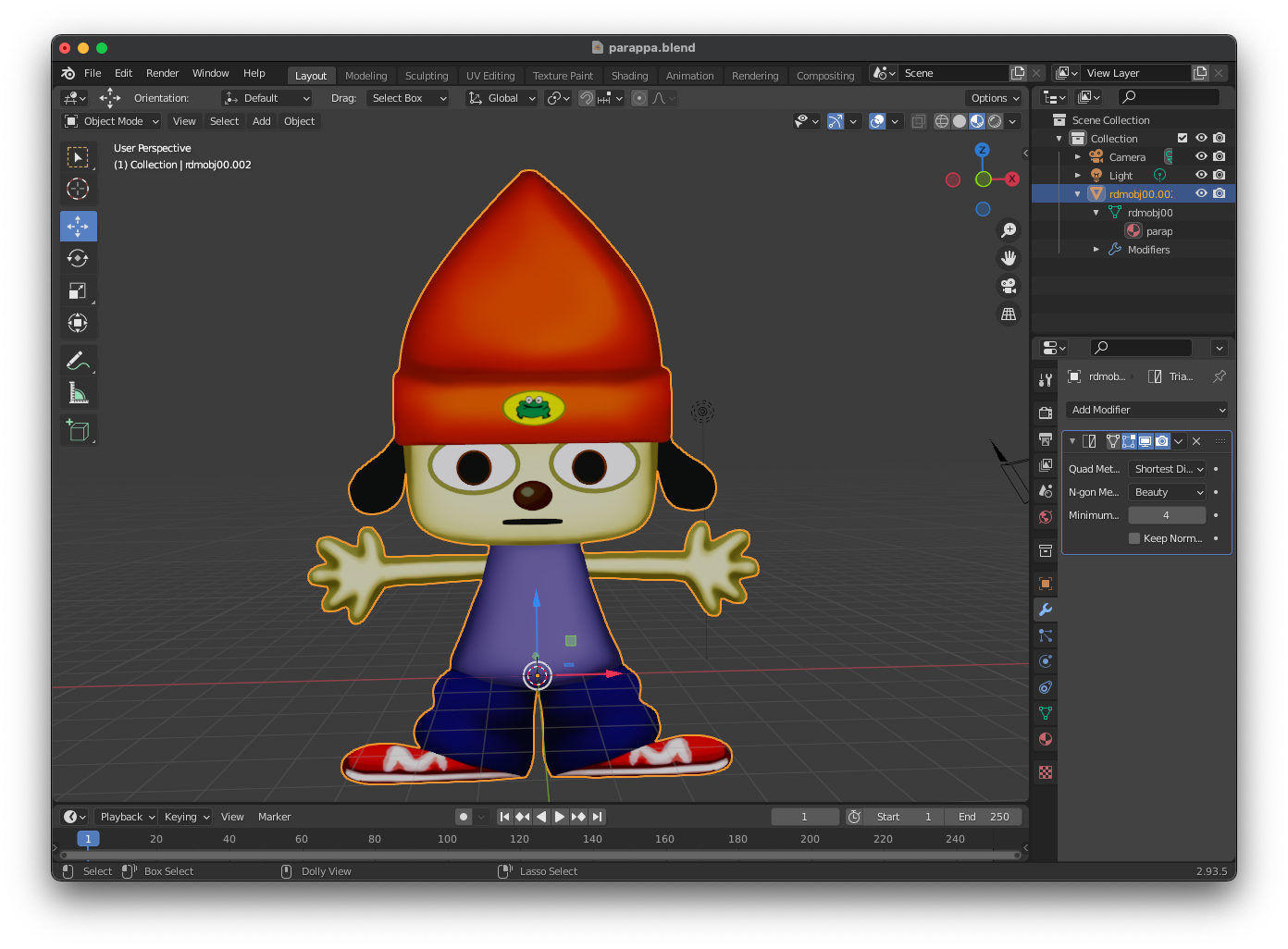This screenshot has height=949, width=1288.
Task: Select the Select Box tool in toolbar
Action: pos(78,156)
